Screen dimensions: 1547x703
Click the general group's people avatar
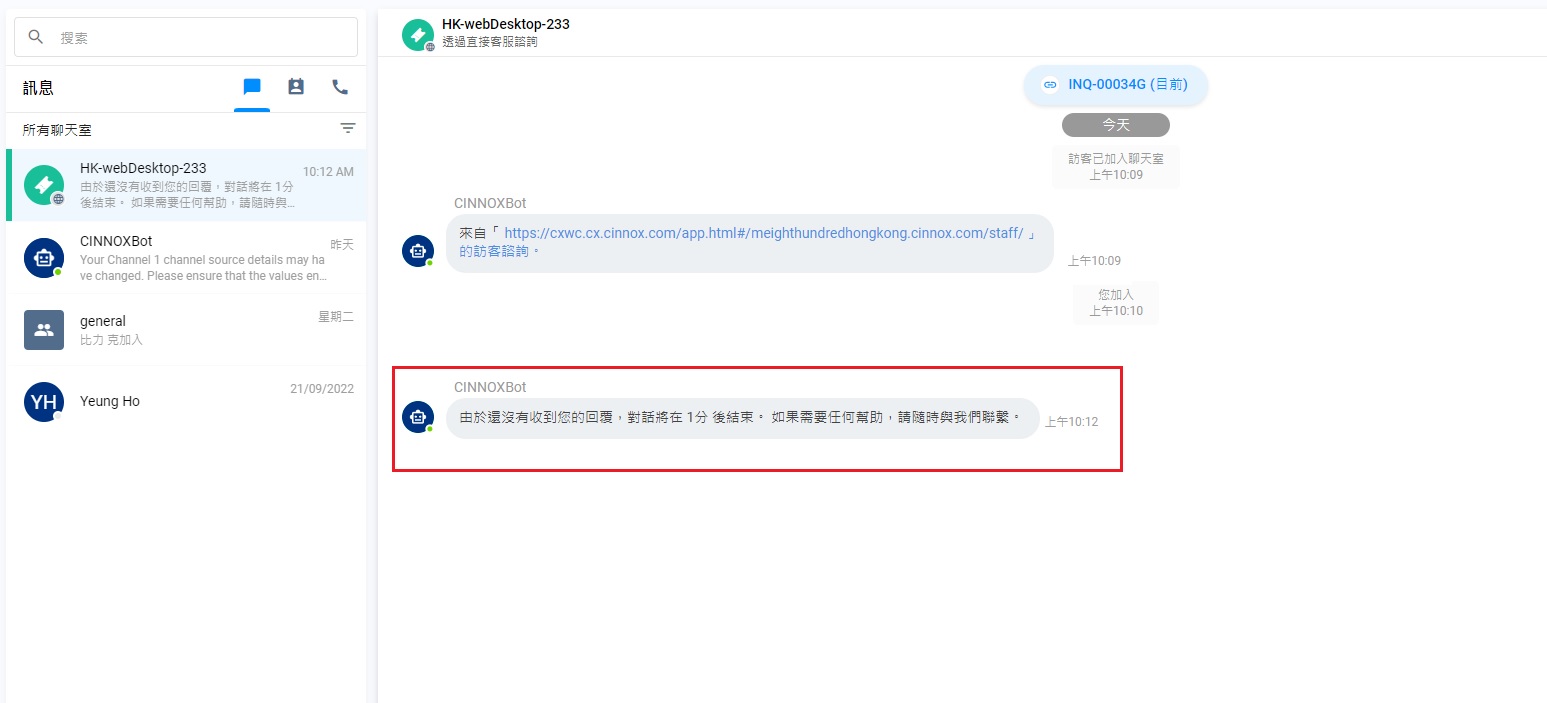coord(43,330)
